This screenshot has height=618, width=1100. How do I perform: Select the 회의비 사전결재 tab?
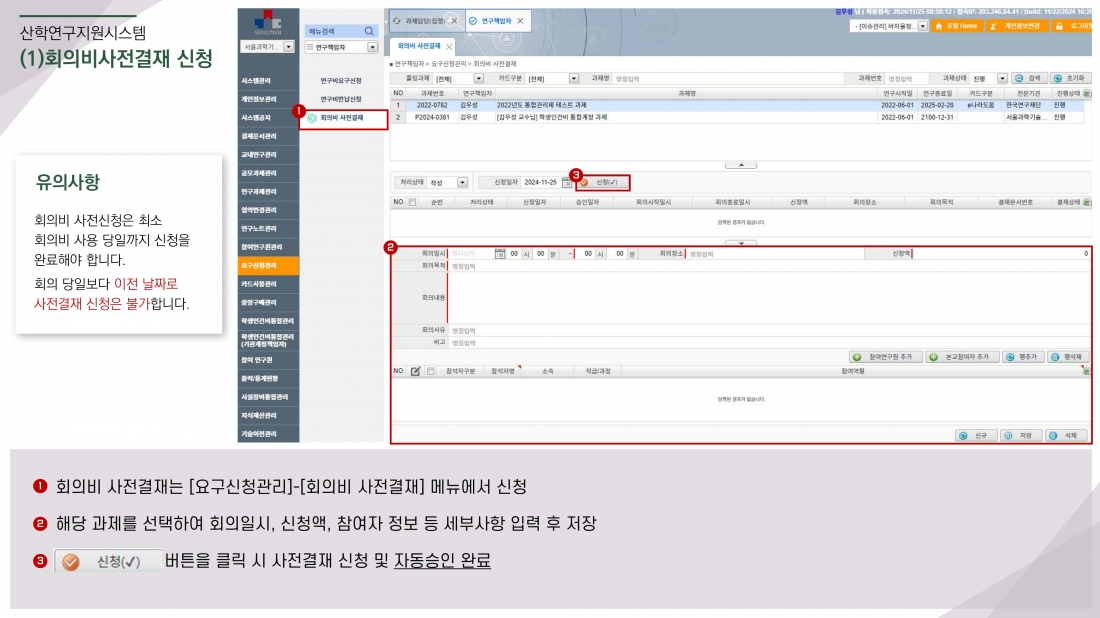pyautogui.click(x=418, y=45)
